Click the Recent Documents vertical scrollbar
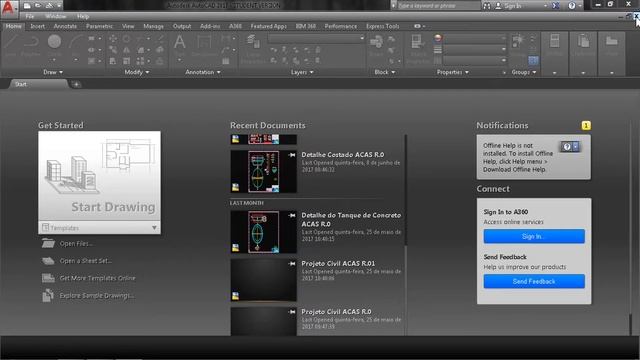This screenshot has width=640, height=360. 406,235
